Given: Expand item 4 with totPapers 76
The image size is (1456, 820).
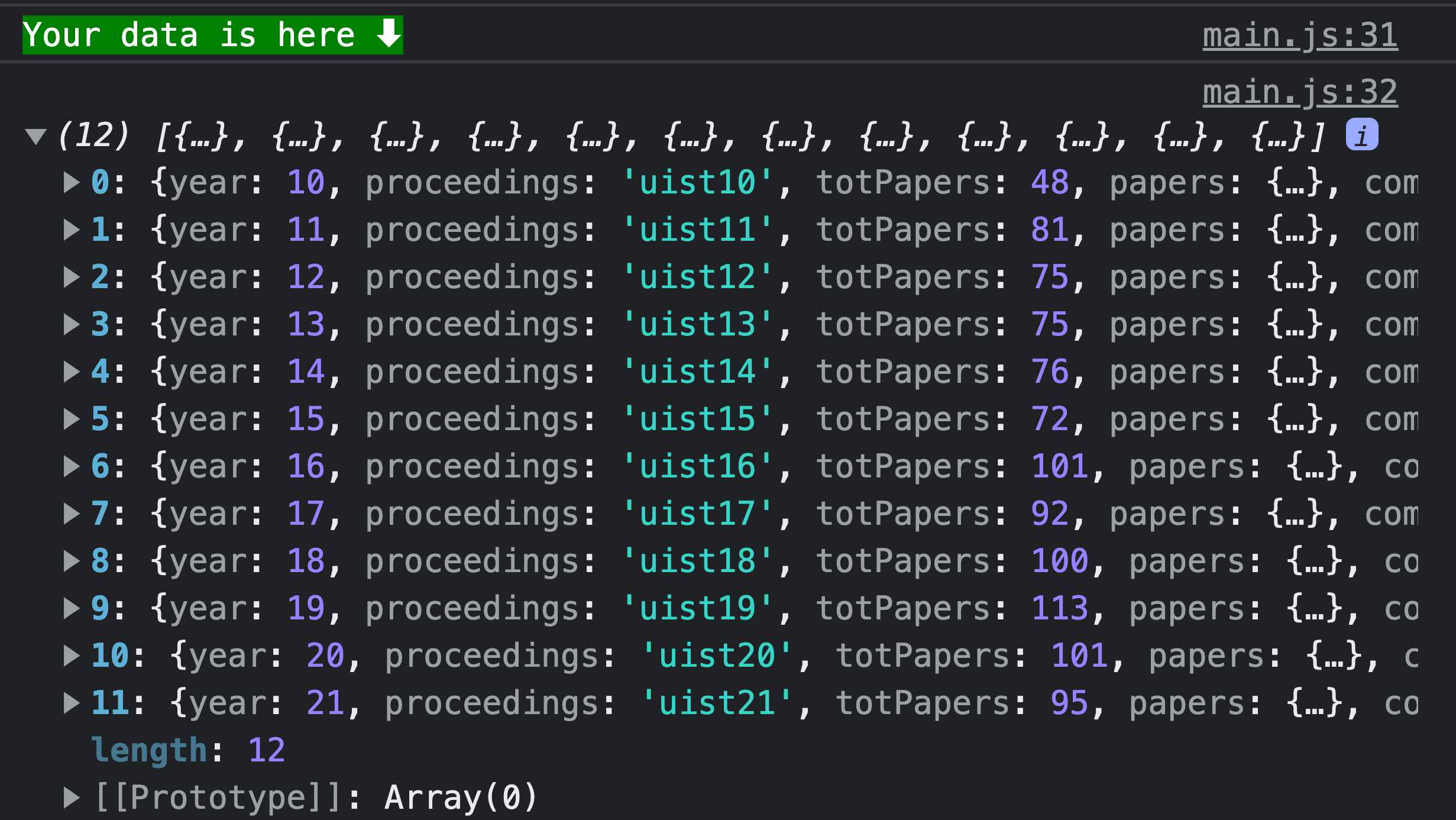Looking at the screenshot, I should point(71,372).
